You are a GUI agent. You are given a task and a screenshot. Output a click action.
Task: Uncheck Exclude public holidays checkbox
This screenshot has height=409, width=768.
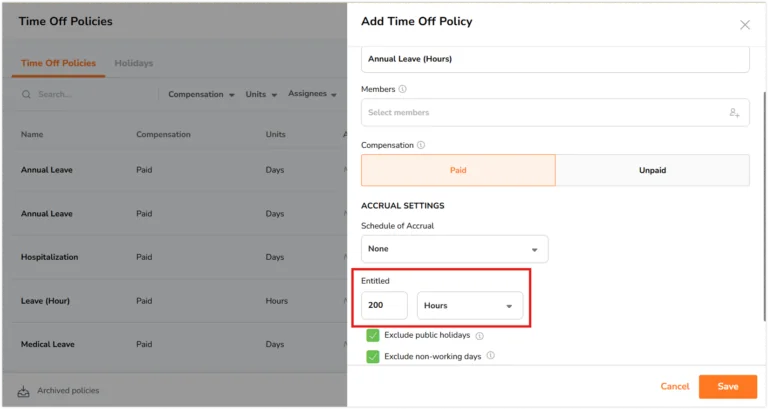pos(373,336)
